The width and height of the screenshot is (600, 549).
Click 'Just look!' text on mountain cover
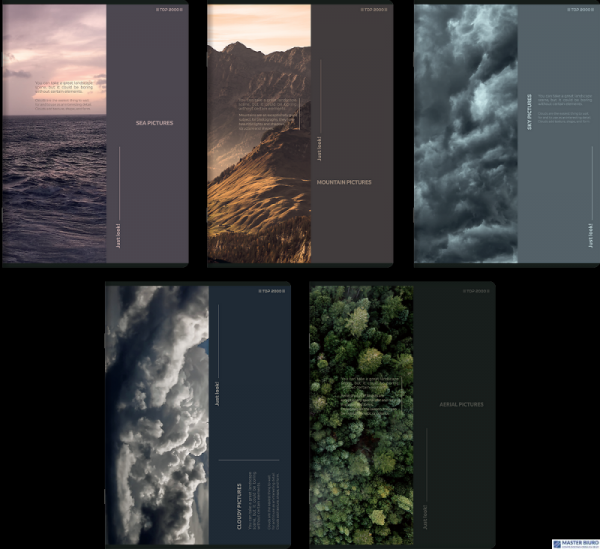pos(319,149)
